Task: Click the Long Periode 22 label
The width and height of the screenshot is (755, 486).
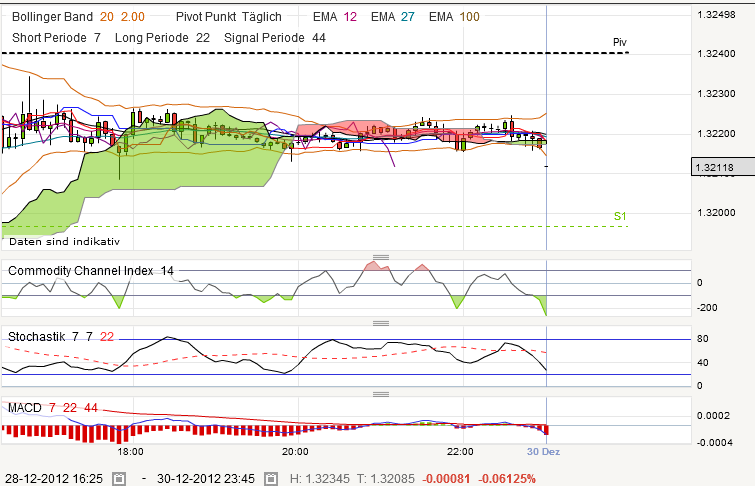Action: click(x=162, y=38)
